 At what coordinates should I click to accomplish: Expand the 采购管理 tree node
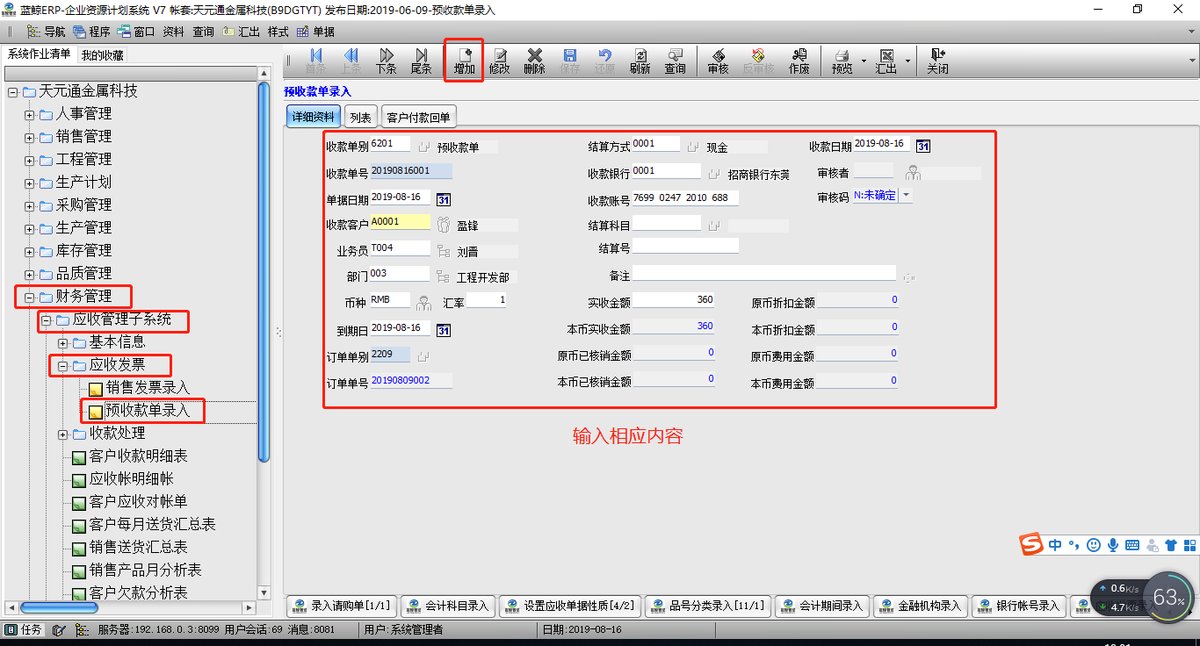point(30,205)
